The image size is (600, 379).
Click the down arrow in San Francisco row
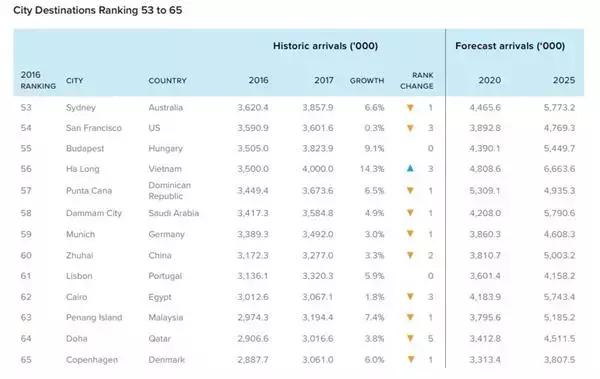point(410,128)
